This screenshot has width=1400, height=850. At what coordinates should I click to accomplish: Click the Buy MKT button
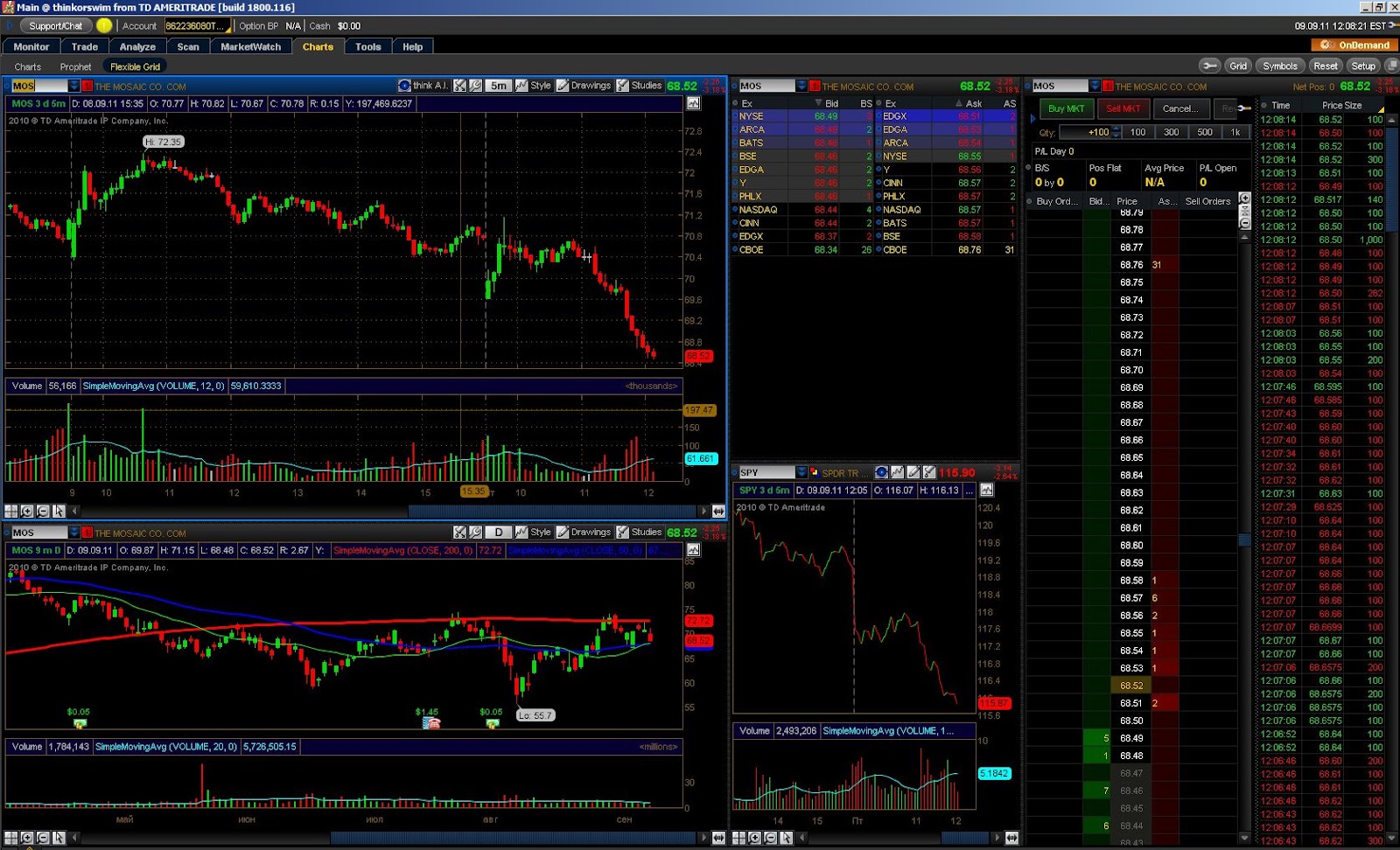tap(1066, 108)
